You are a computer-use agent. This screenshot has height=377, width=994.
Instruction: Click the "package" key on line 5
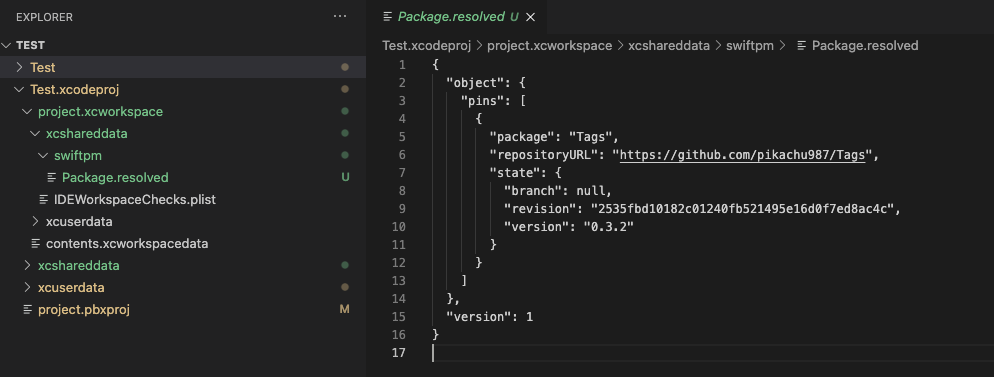pos(521,137)
